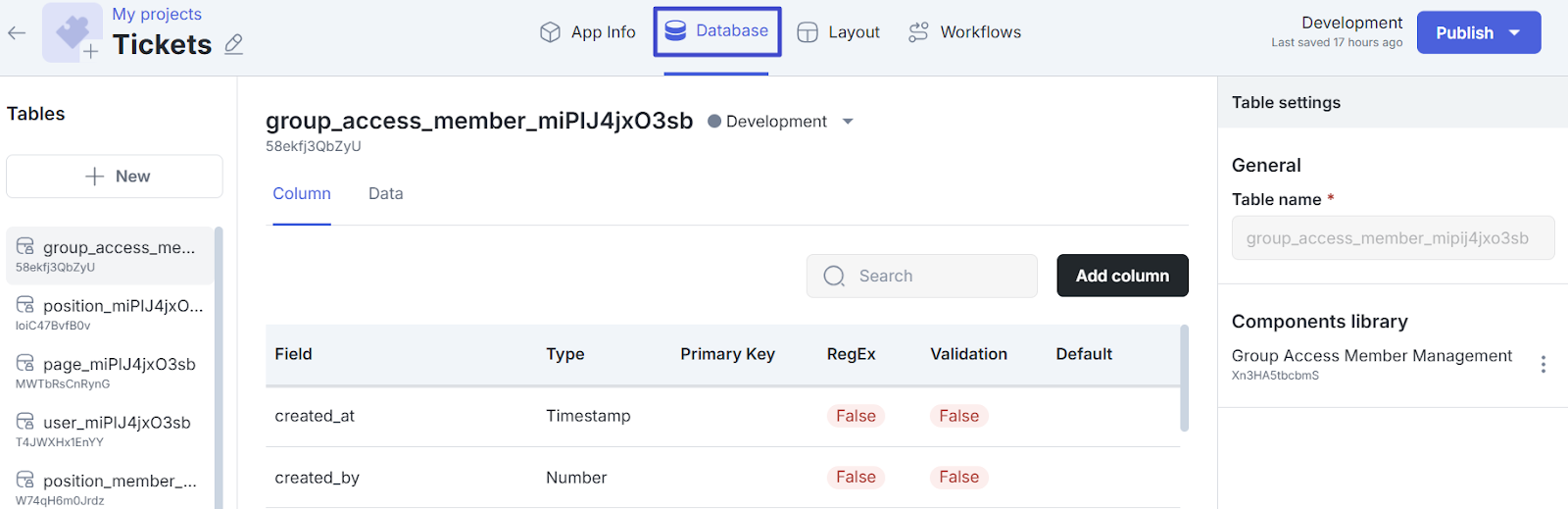Open the App Info tab
This screenshot has width=1568, height=509.
coord(588,32)
